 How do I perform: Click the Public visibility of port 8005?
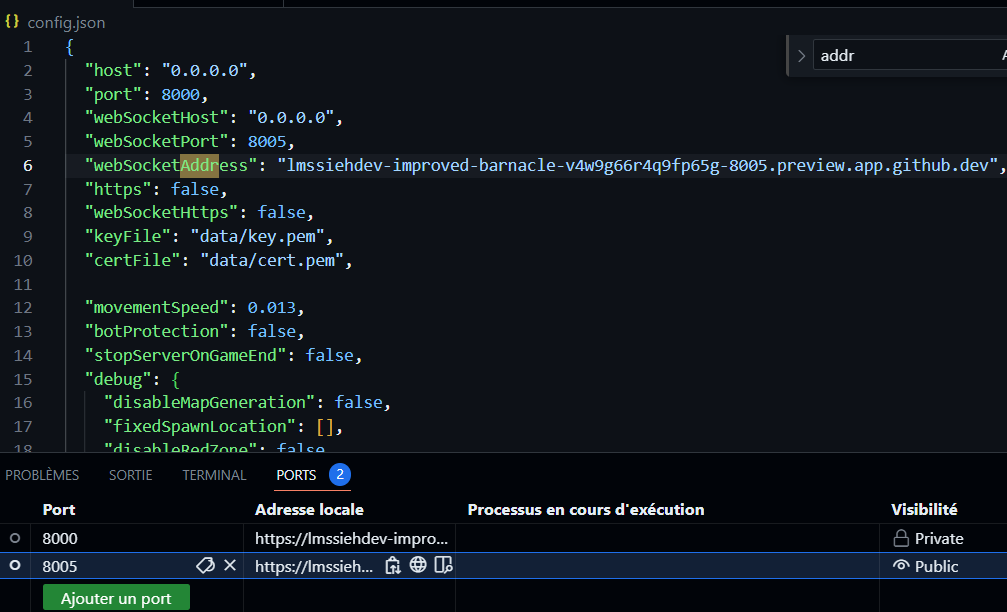[x=925, y=566]
